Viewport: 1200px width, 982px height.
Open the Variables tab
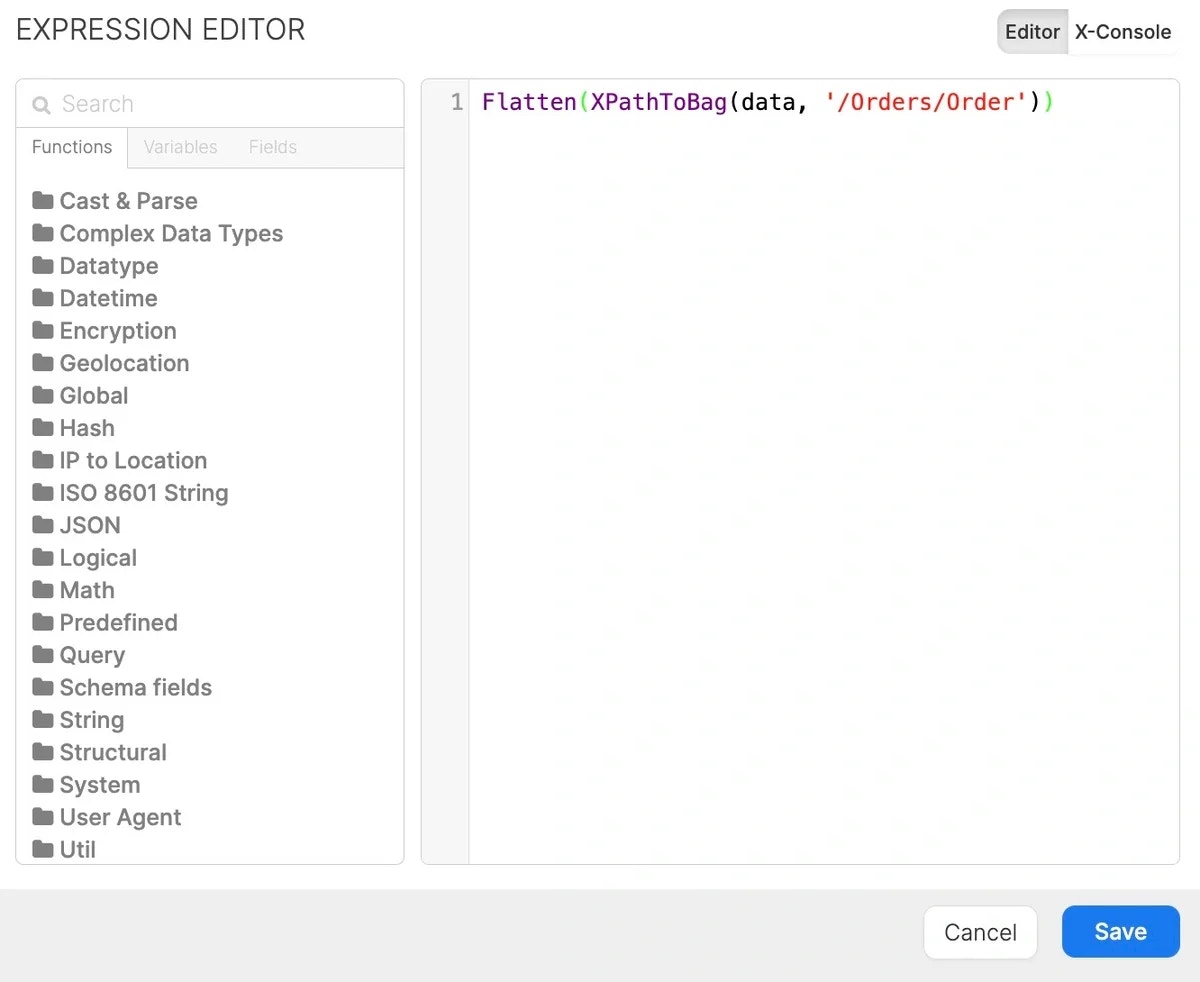tap(180, 147)
